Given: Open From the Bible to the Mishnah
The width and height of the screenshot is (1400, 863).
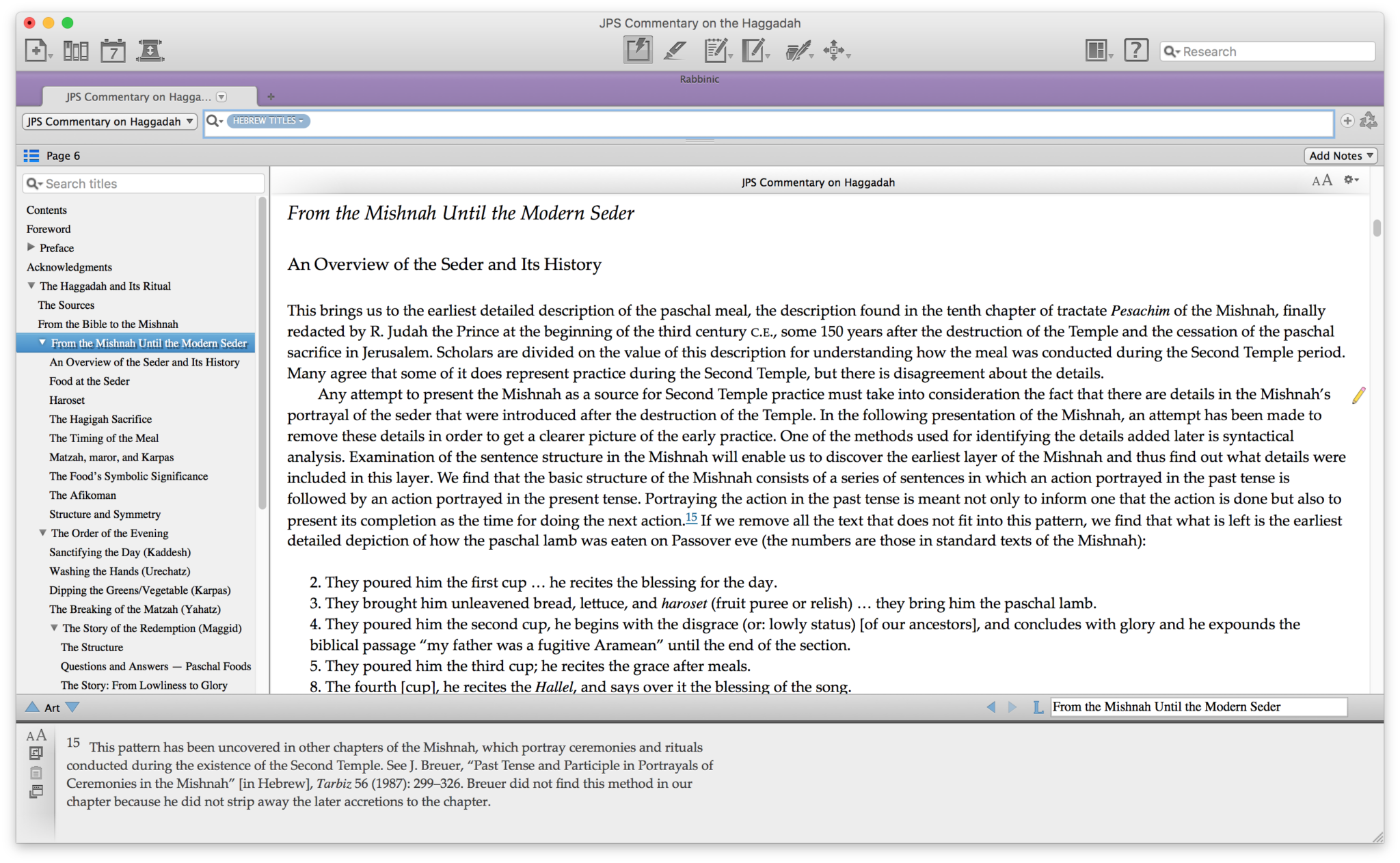Looking at the screenshot, I should pyautogui.click(x=108, y=325).
